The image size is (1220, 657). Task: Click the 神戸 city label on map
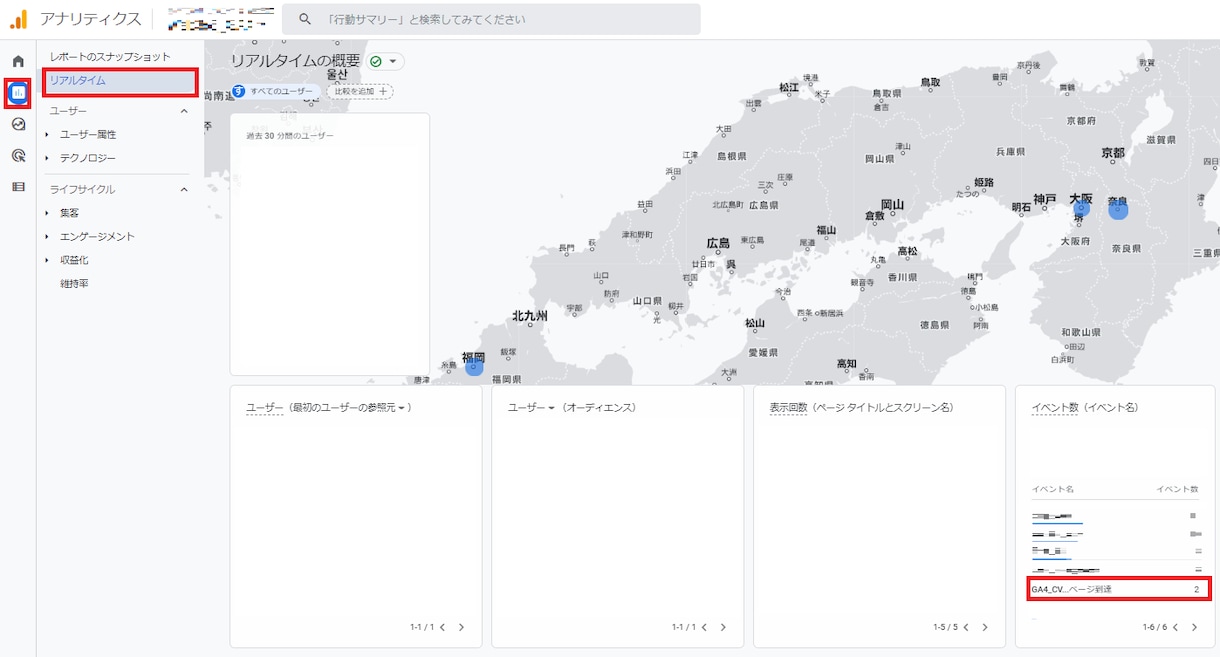pos(1045,199)
